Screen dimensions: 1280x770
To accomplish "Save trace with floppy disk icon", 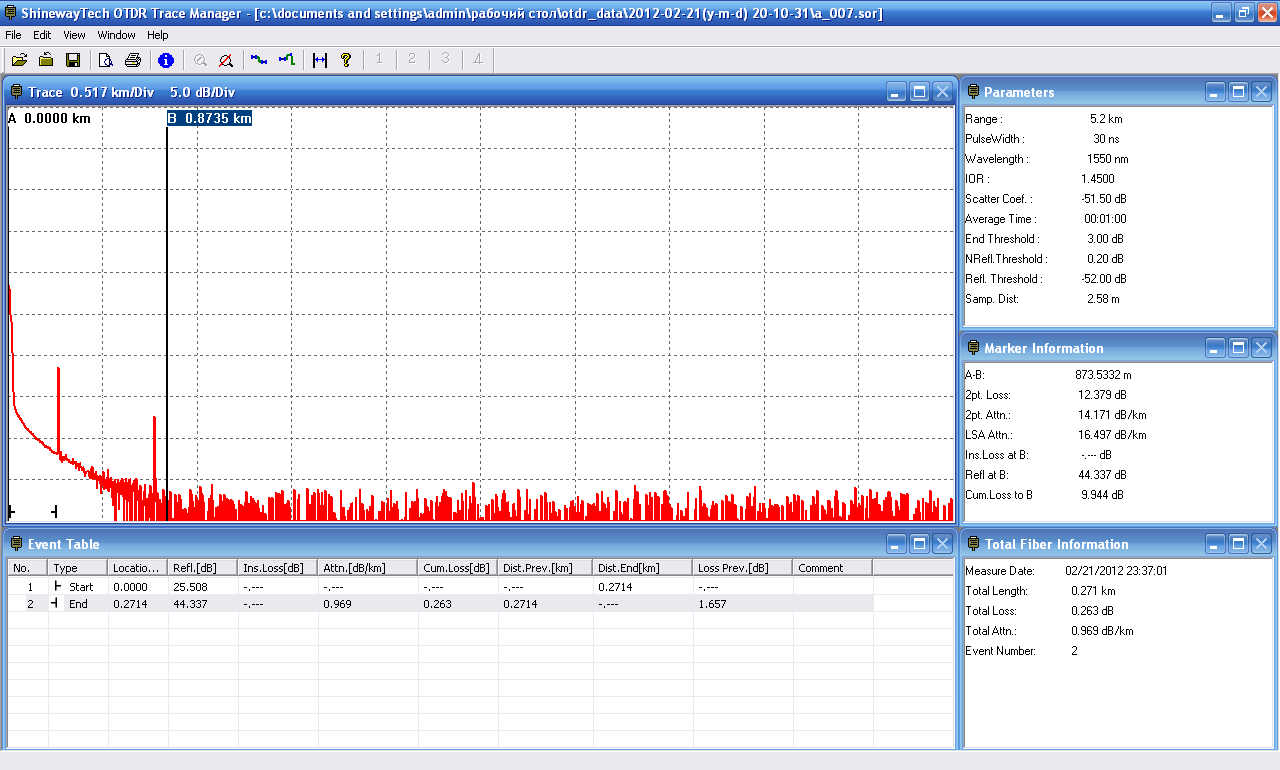I will [x=72, y=60].
